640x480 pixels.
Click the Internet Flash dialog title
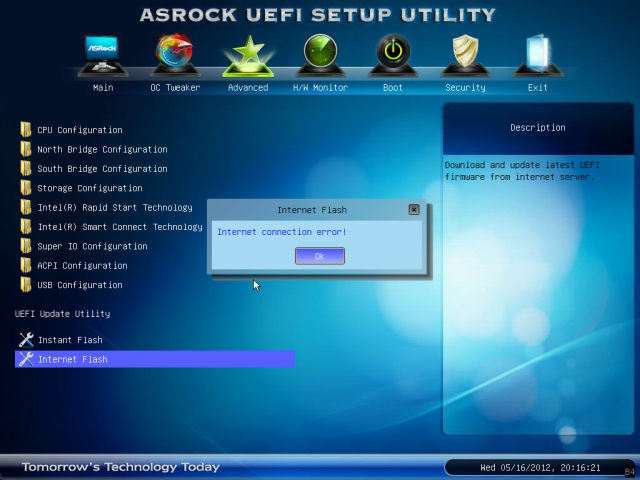[312, 210]
